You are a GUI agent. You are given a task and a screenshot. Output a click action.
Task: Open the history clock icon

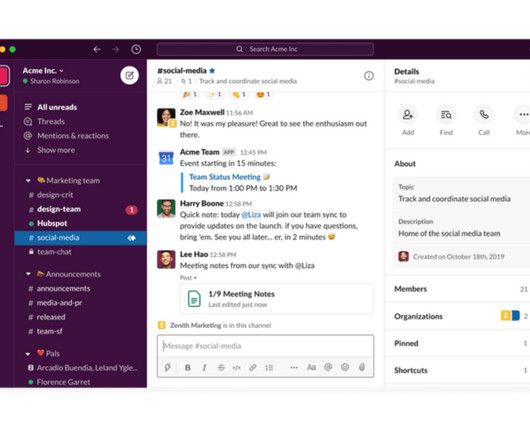click(x=136, y=49)
